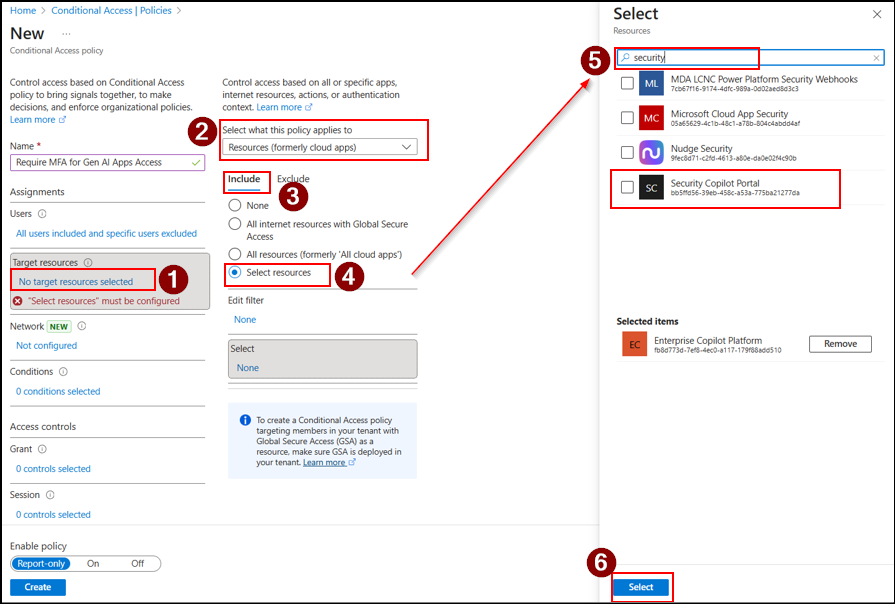Image resolution: width=895 pixels, height=604 pixels.
Task: Choose the None radio button
Action: click(x=235, y=205)
